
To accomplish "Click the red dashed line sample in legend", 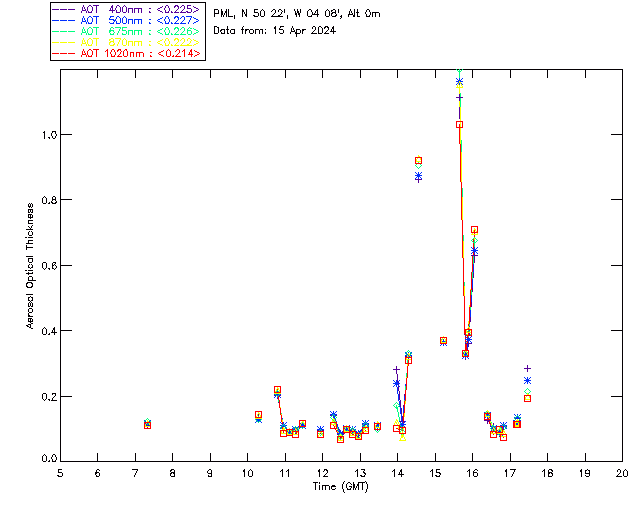I will pyautogui.click(x=64, y=53).
